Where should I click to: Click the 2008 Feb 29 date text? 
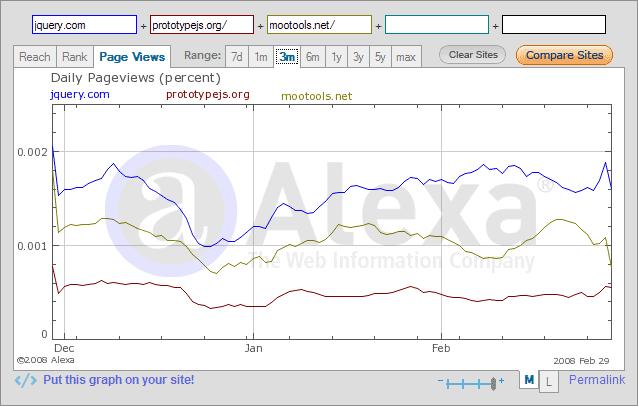point(581,361)
